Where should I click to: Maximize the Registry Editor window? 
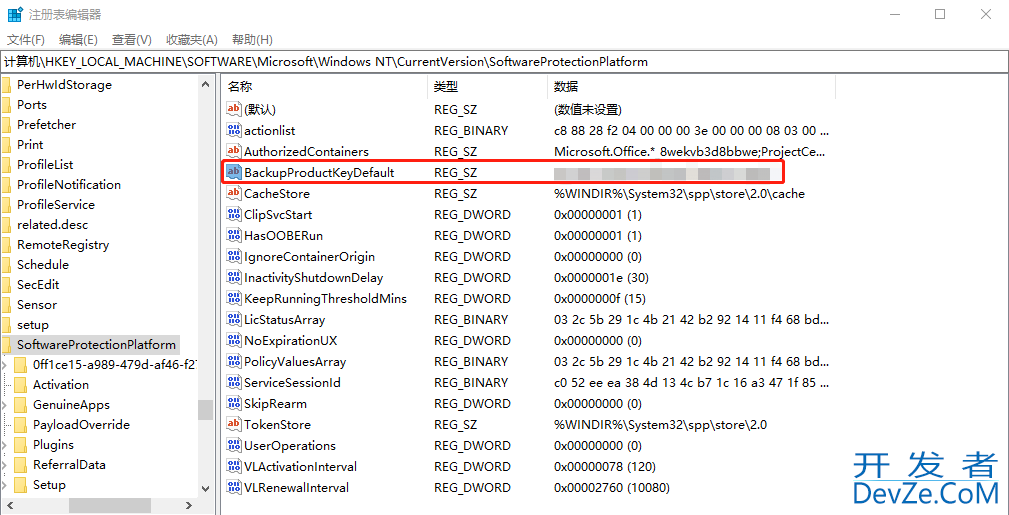click(940, 14)
